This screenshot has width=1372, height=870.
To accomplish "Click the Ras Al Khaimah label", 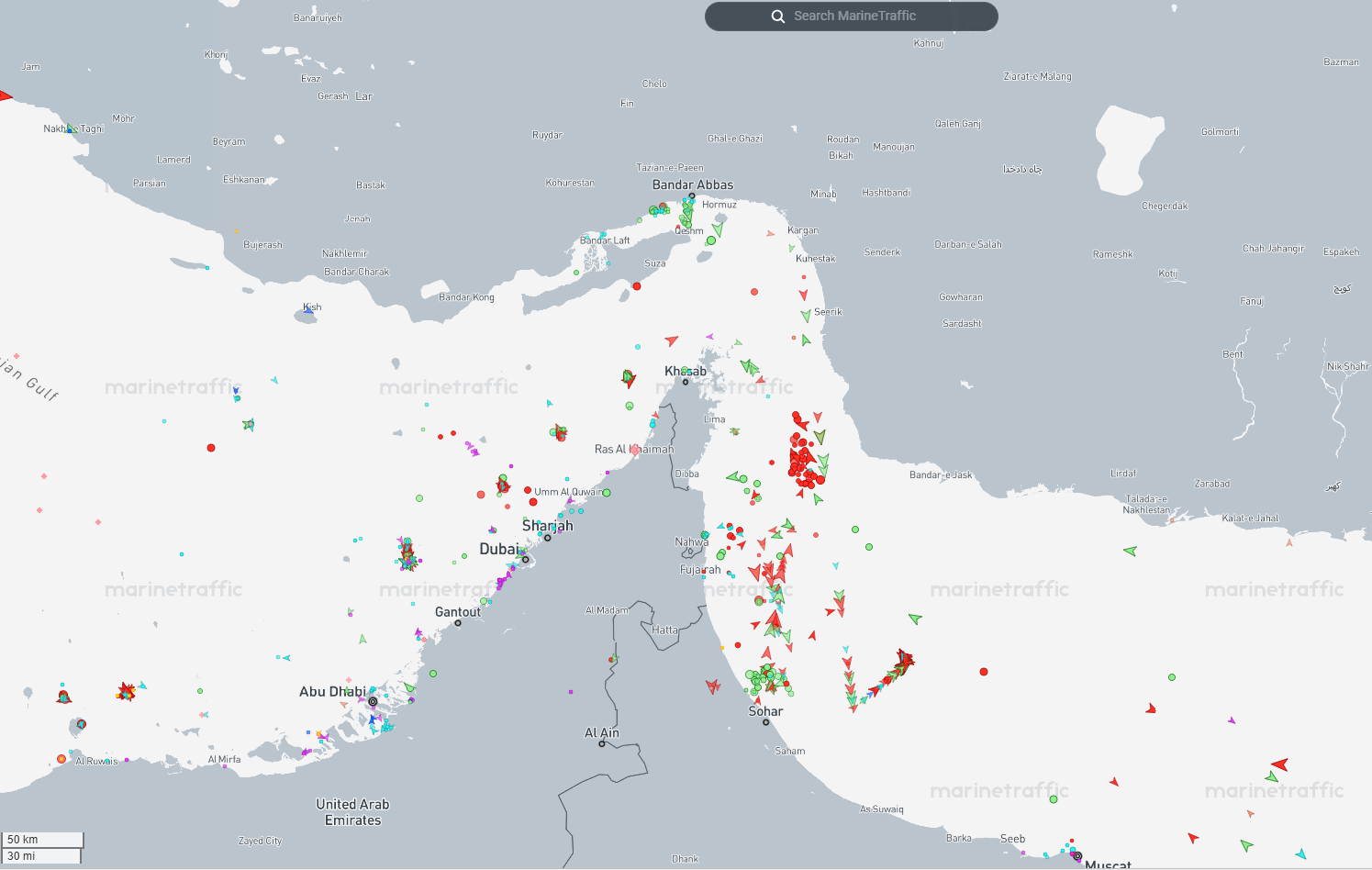I will (634, 449).
